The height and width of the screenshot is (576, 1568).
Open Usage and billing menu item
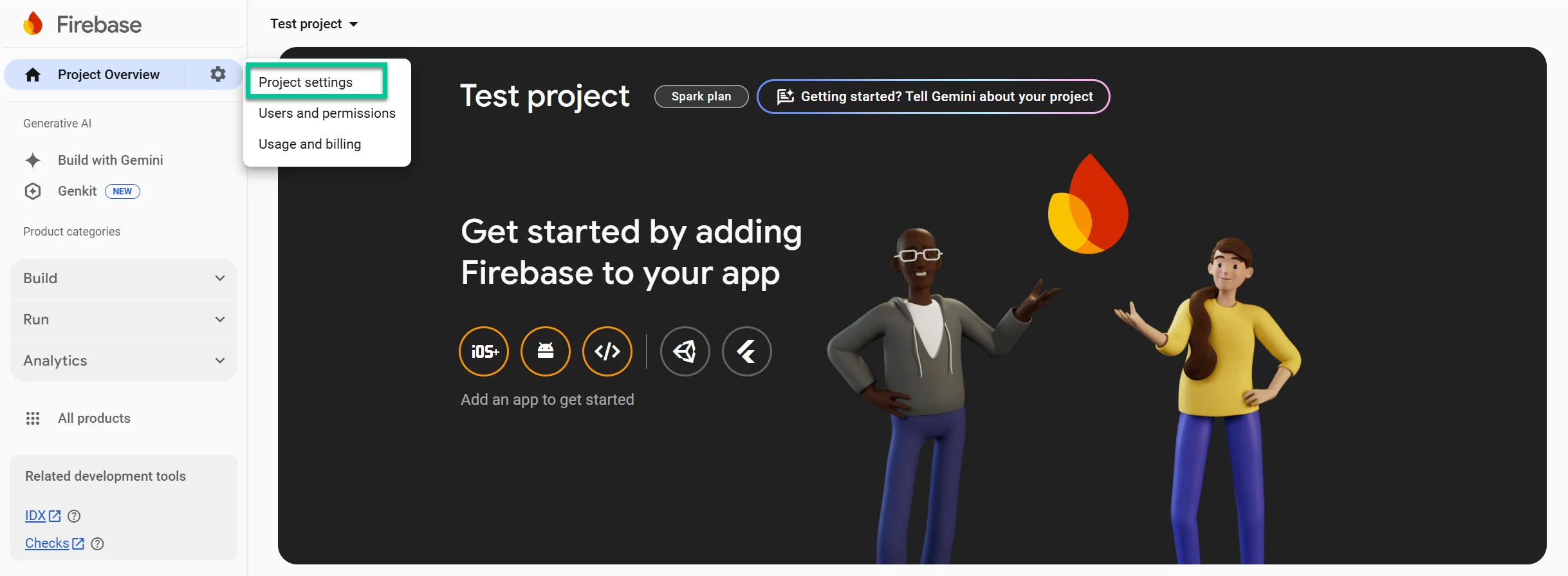coord(309,144)
